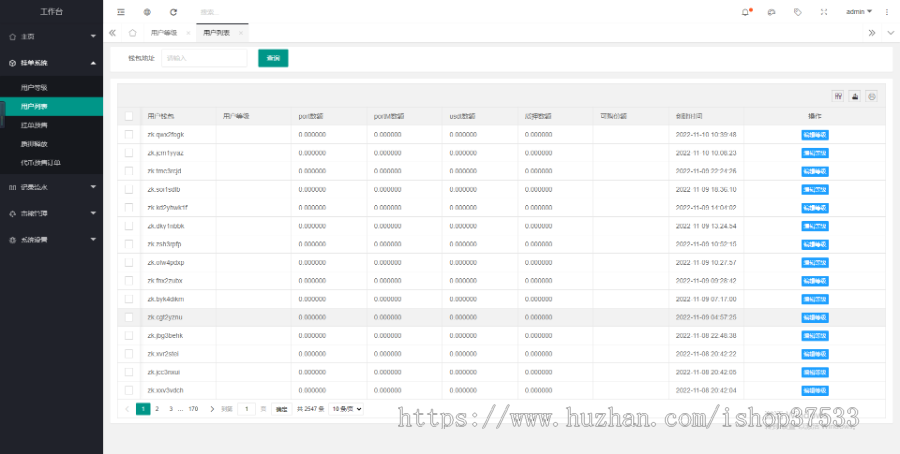Click the 用户等级 column header
The image size is (900, 454).
tap(236, 116)
